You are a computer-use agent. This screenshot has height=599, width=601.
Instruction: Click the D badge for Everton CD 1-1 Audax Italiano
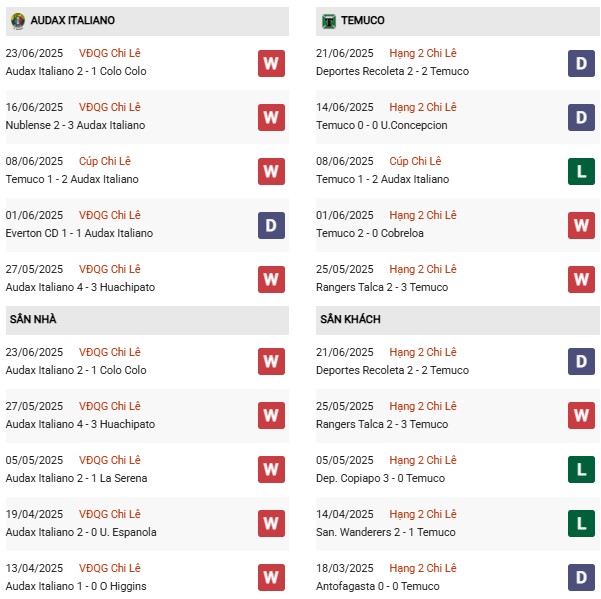pyautogui.click(x=271, y=225)
